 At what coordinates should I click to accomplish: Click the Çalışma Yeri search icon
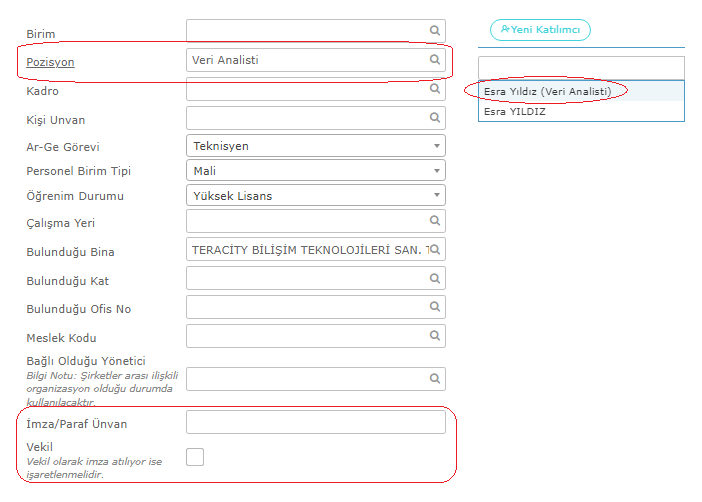pyautogui.click(x=435, y=221)
